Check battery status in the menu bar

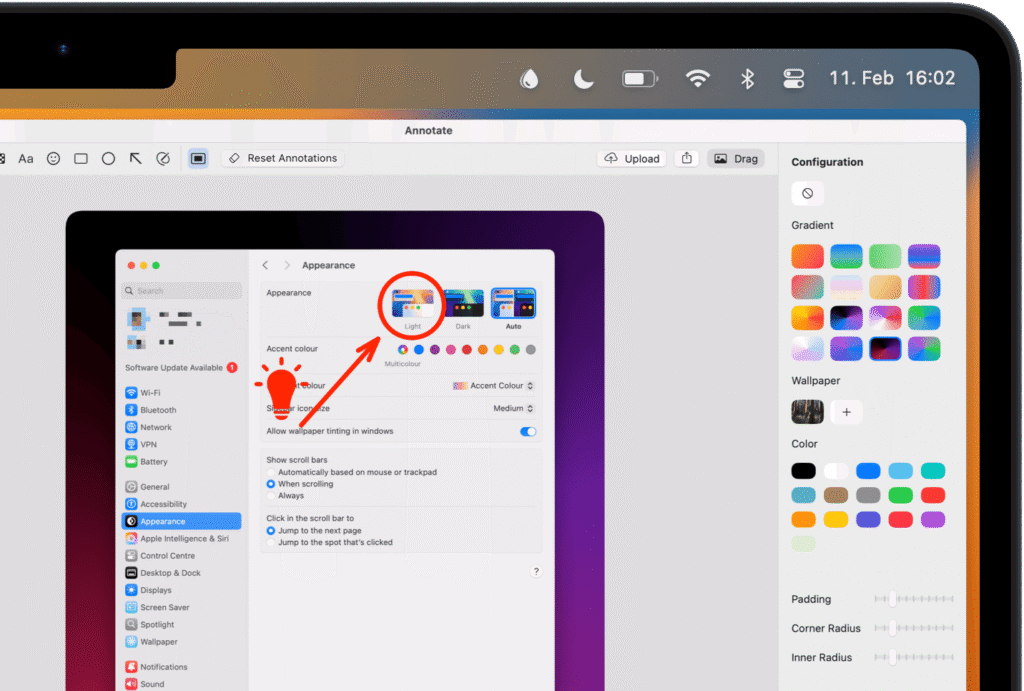point(640,79)
